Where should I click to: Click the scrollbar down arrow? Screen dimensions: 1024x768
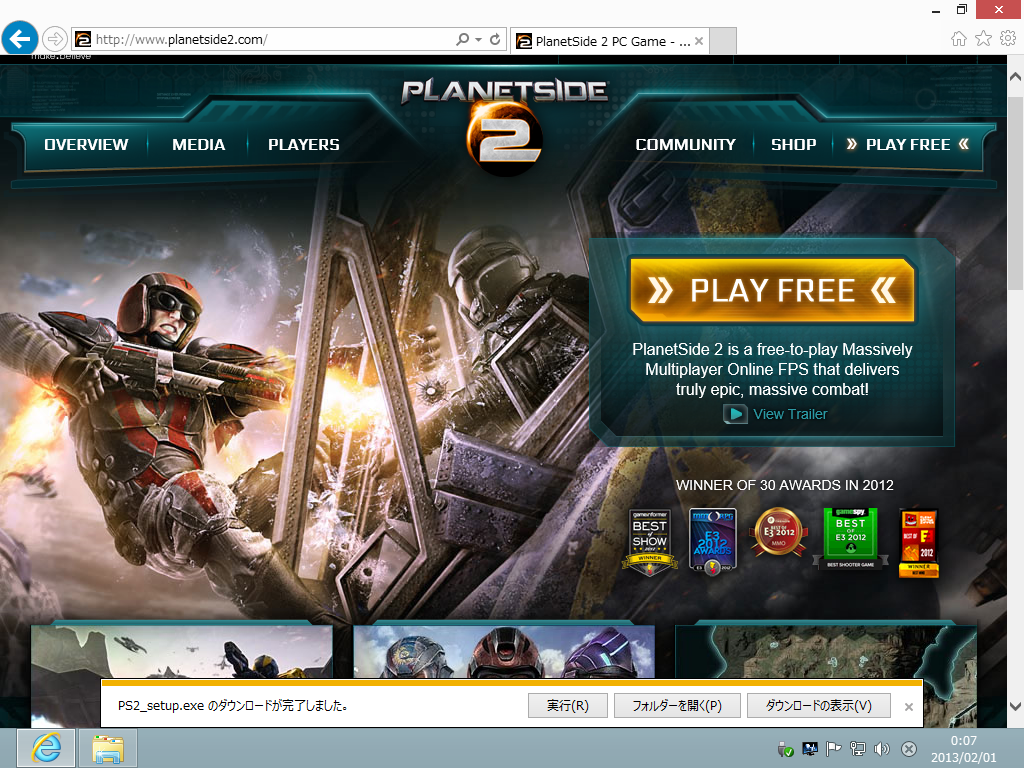1016,706
